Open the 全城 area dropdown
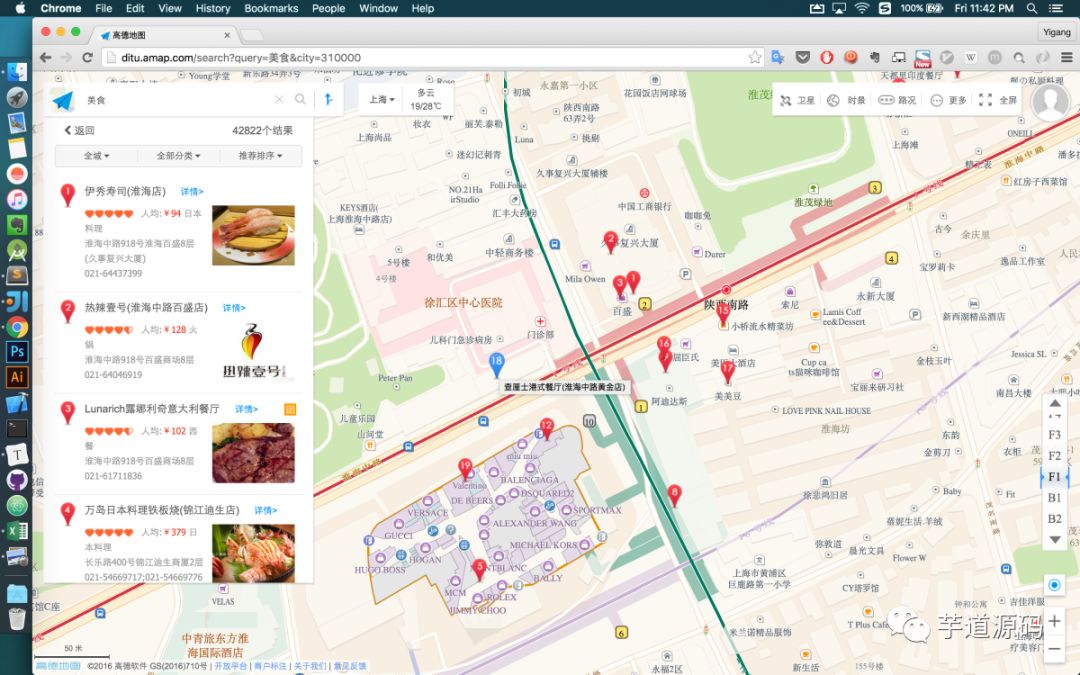The width and height of the screenshot is (1080, 675). click(x=96, y=156)
